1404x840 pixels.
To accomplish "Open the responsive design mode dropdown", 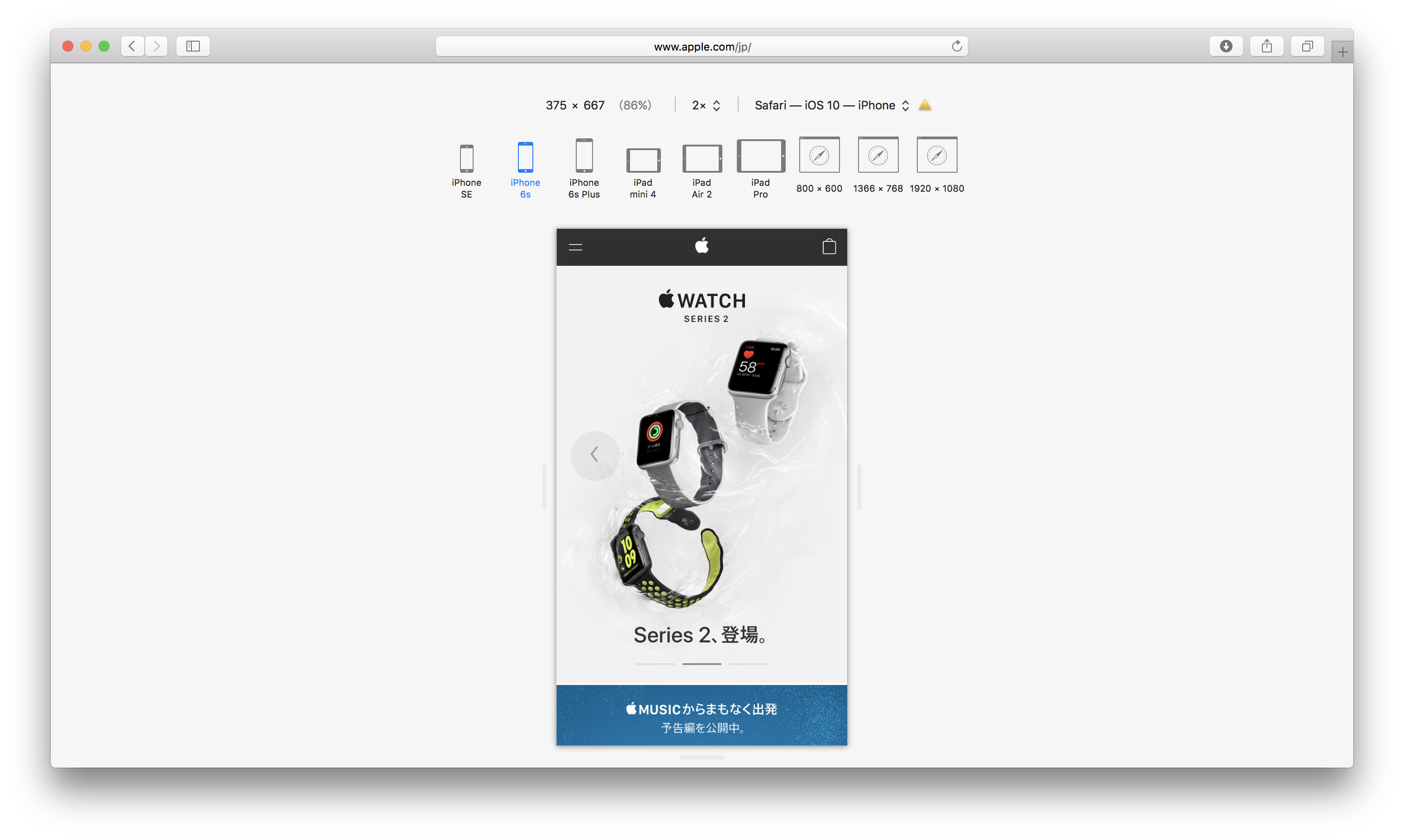I will [904, 105].
